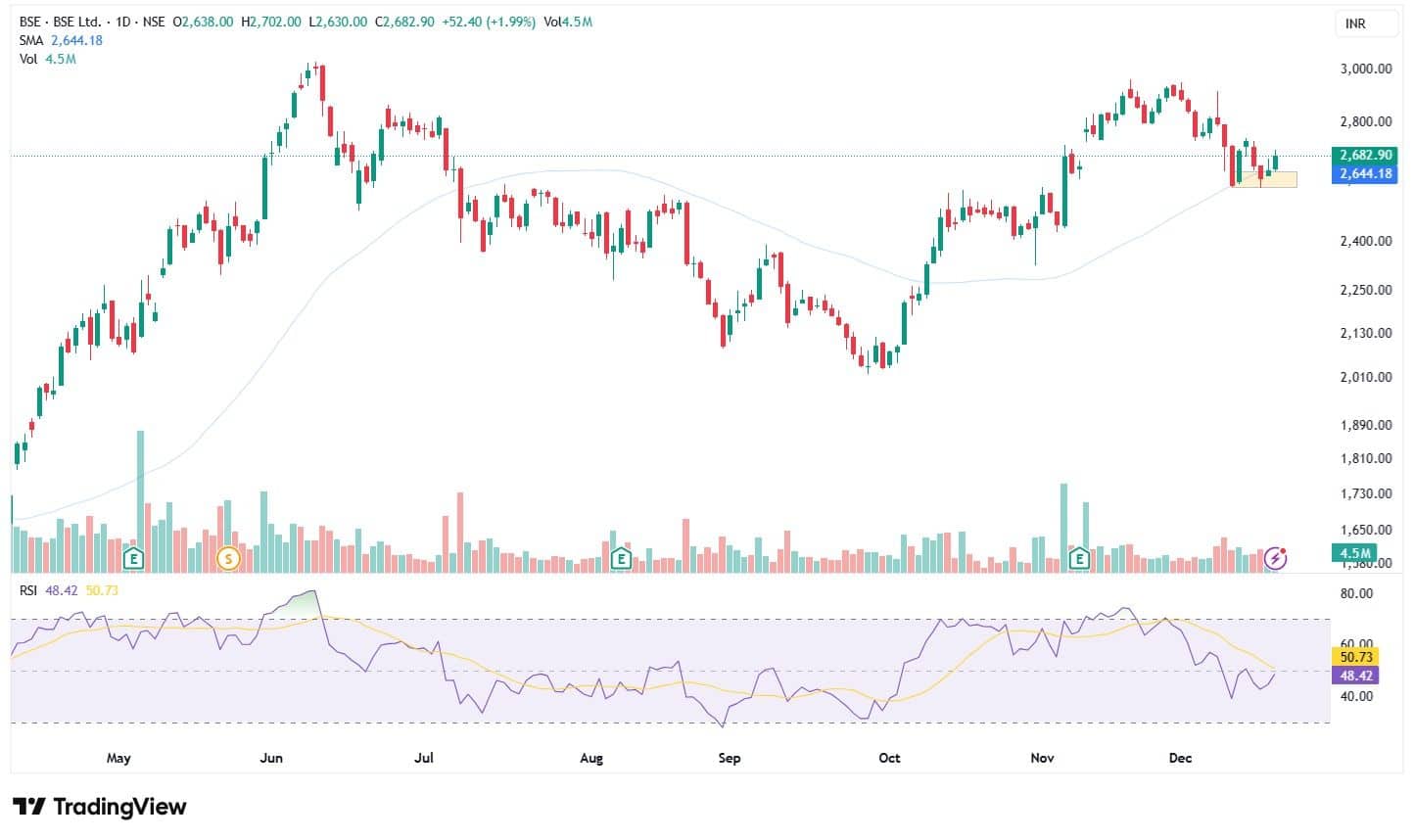This screenshot has height=840, width=1414.
Task: Click the Jun label on time axis
Action: pos(271,758)
